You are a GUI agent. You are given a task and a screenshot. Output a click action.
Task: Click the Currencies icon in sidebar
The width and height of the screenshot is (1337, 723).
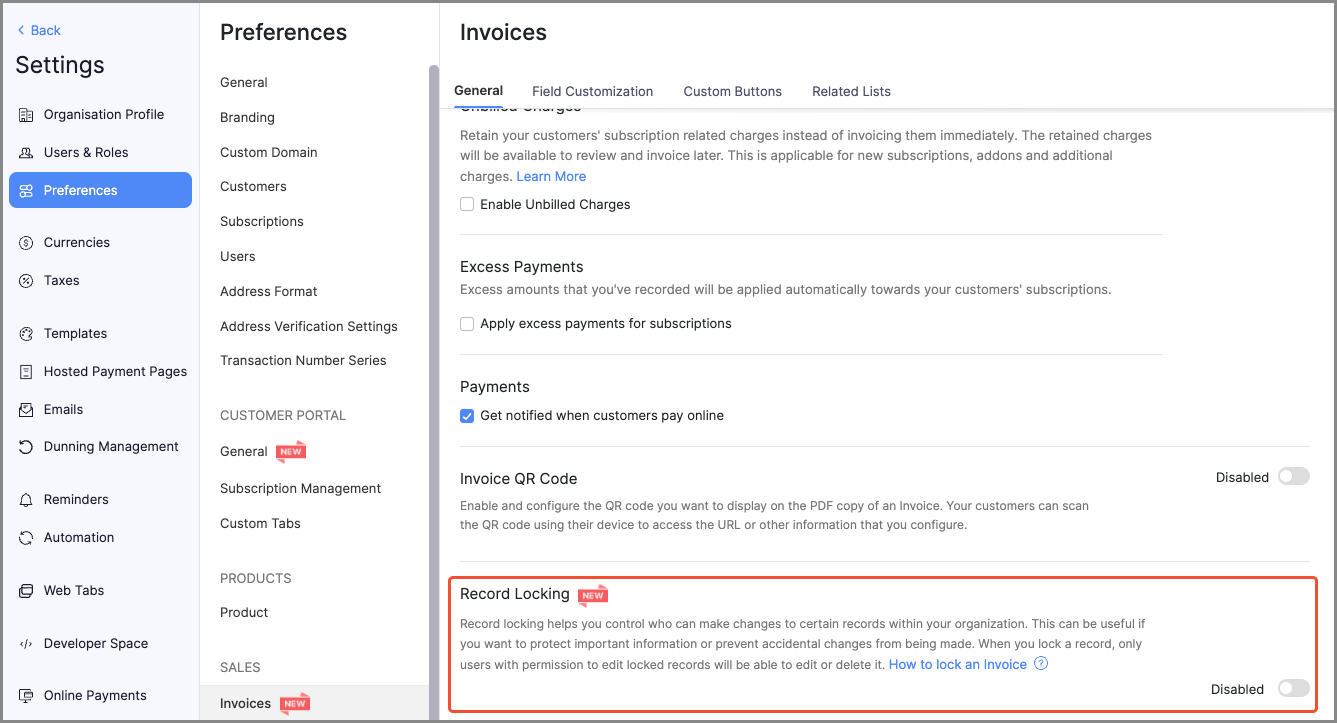pos(26,243)
